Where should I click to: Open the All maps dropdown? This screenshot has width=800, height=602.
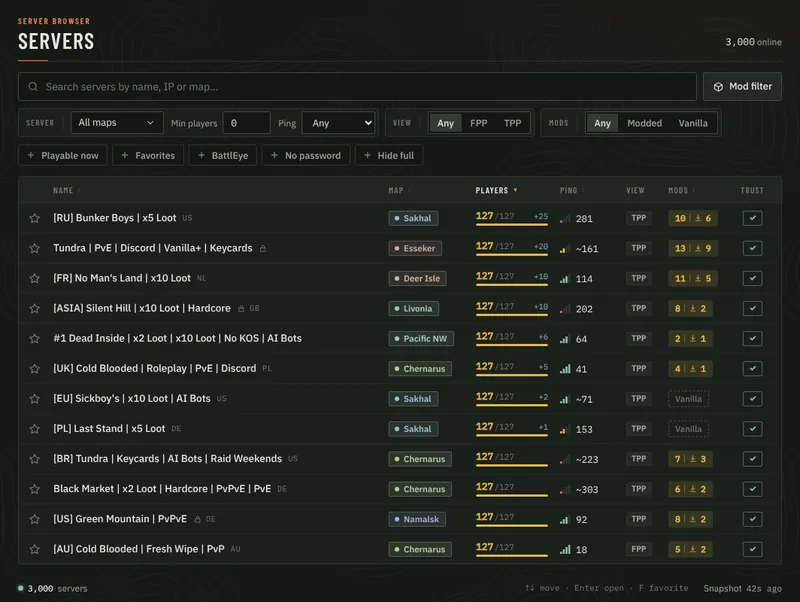117,123
